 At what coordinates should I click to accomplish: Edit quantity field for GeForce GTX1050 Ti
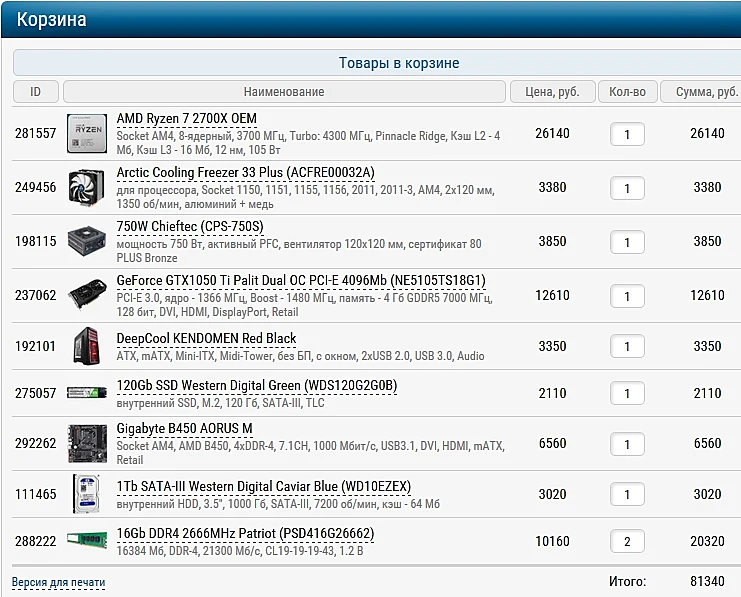tap(627, 296)
